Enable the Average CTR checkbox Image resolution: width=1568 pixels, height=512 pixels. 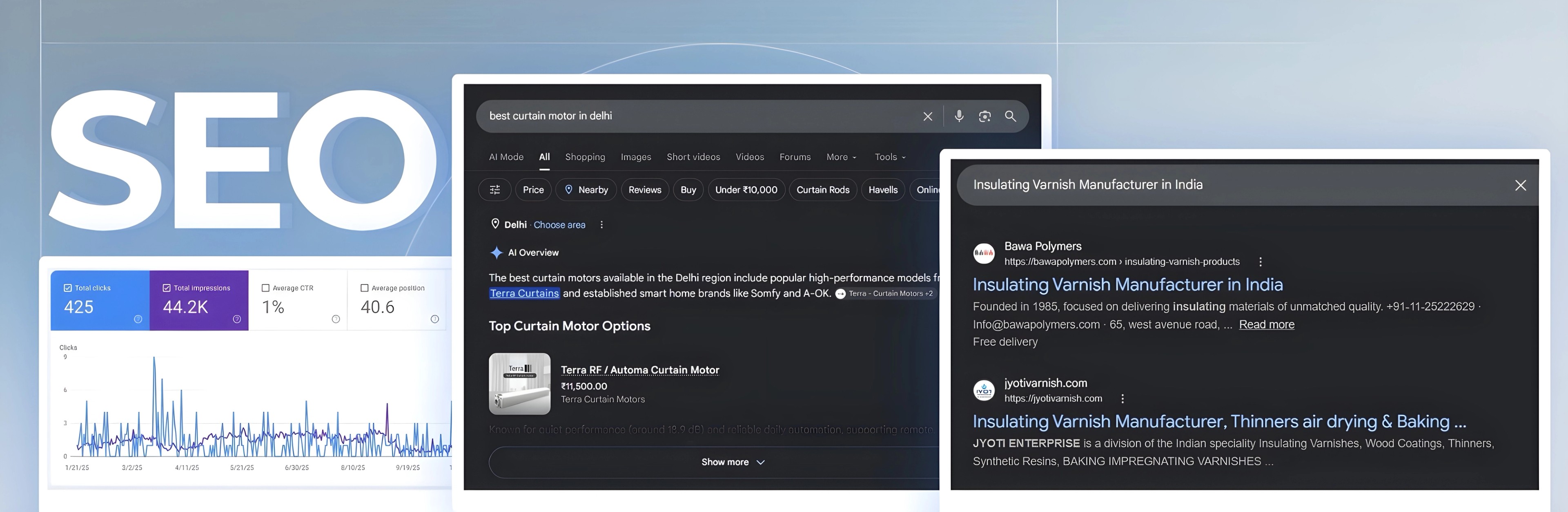[x=265, y=288]
